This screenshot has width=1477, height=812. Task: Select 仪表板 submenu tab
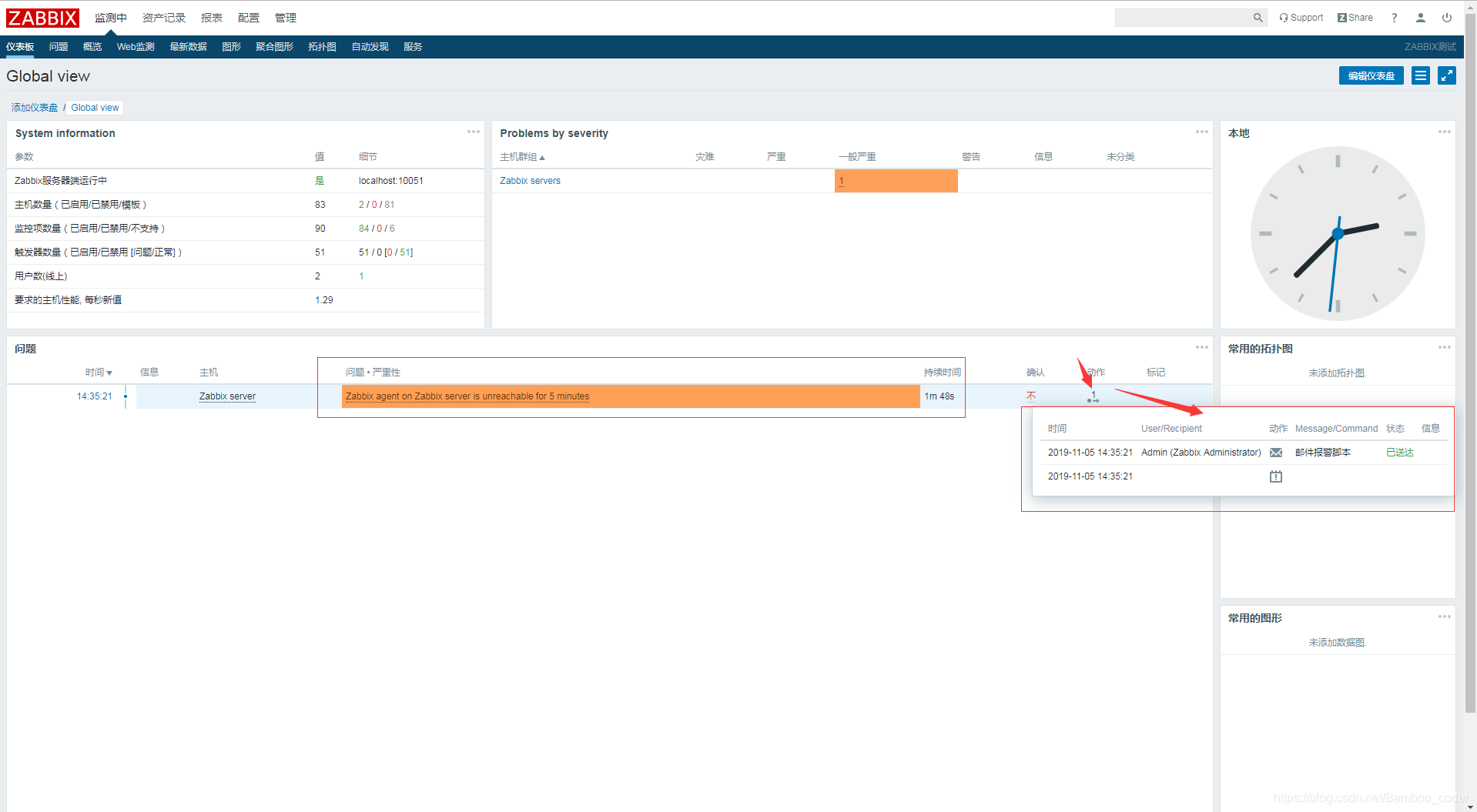(20, 47)
